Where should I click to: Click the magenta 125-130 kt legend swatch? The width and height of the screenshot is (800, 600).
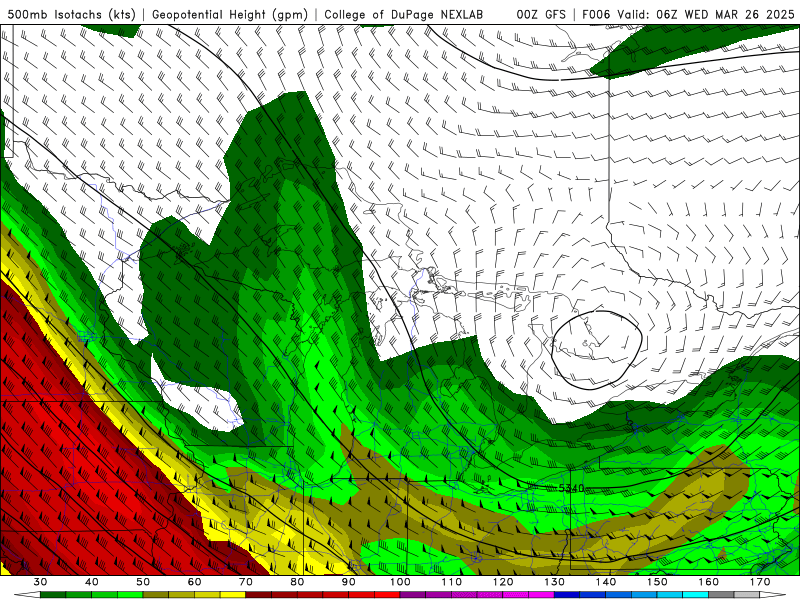click(542, 595)
